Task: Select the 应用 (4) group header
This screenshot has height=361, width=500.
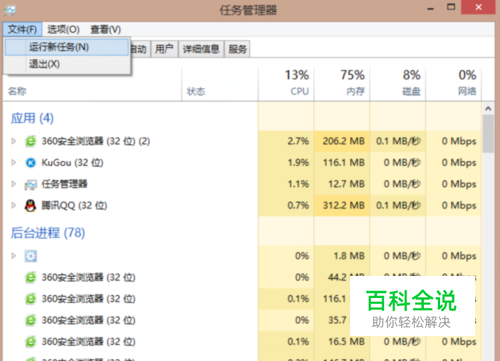Action: point(32,118)
